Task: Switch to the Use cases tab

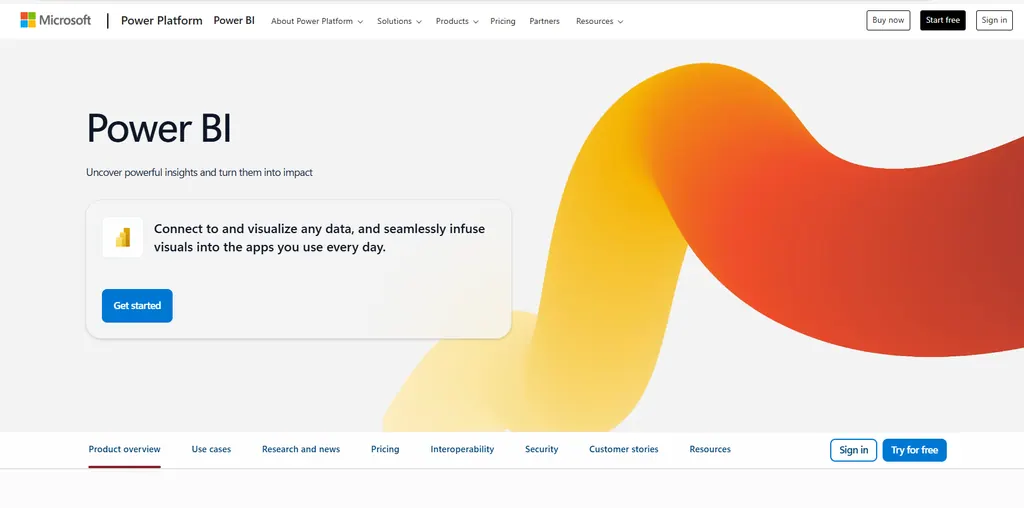Action: pos(211,450)
